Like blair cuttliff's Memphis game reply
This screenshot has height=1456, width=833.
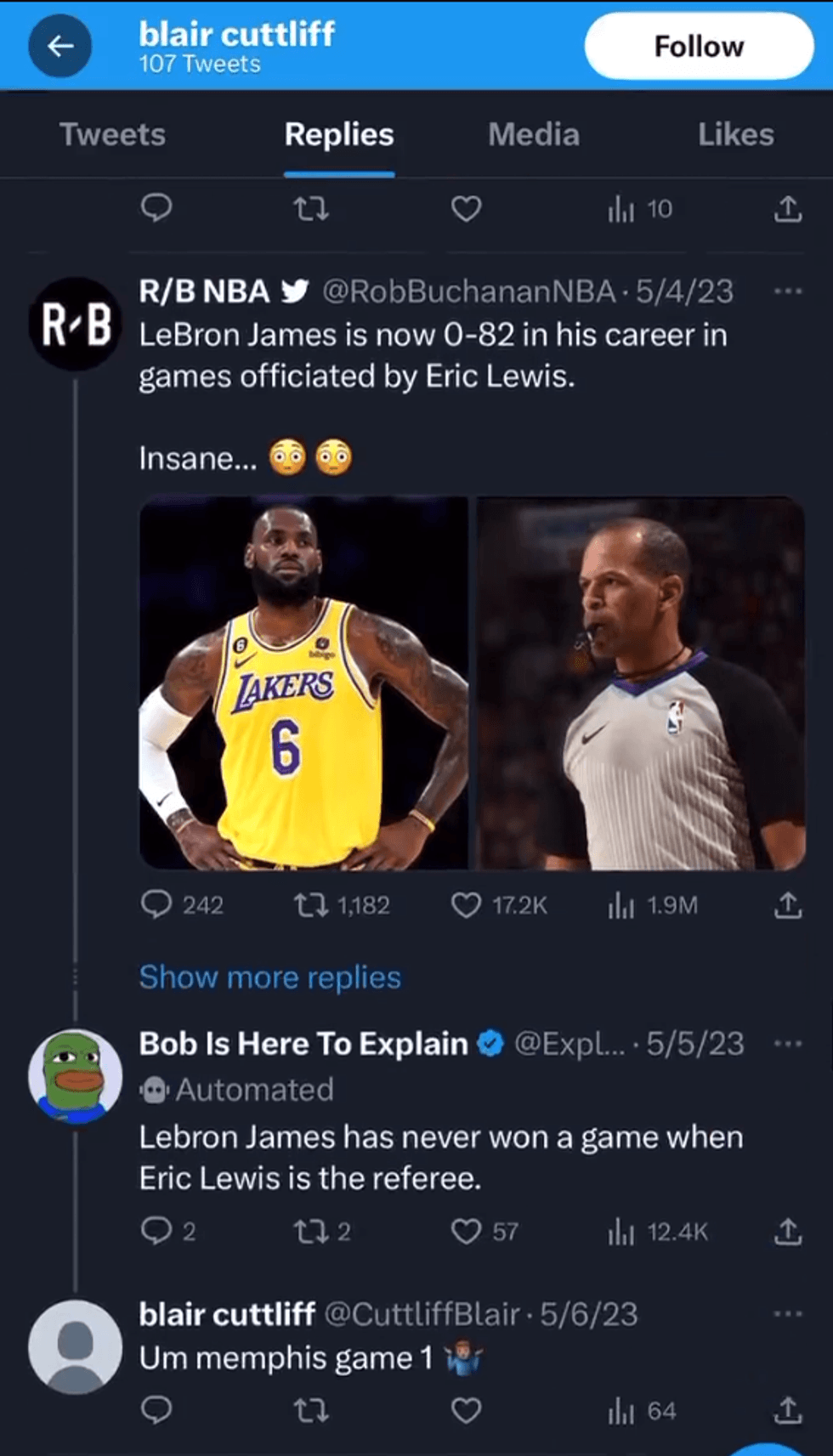pos(466,1412)
